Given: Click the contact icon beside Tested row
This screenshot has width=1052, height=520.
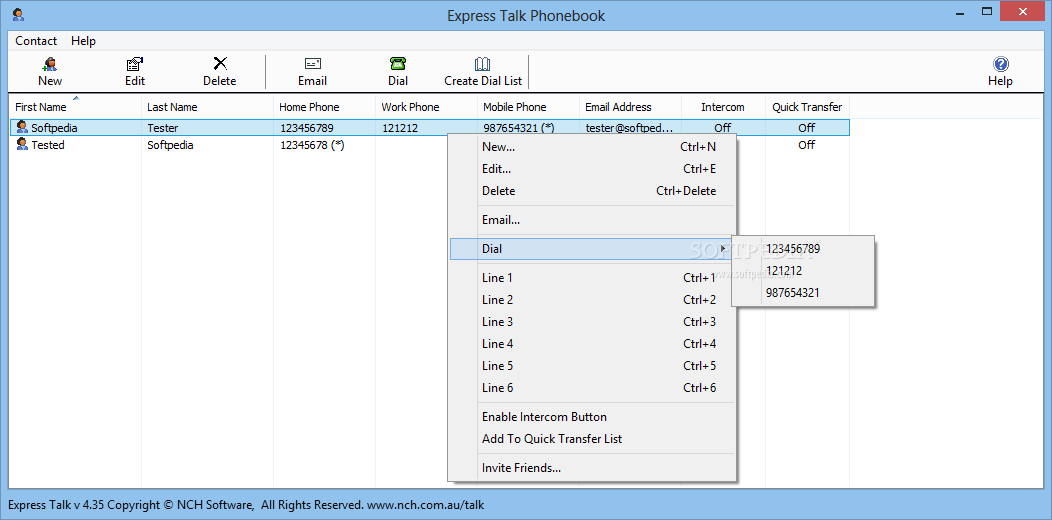Looking at the screenshot, I should point(22,145).
